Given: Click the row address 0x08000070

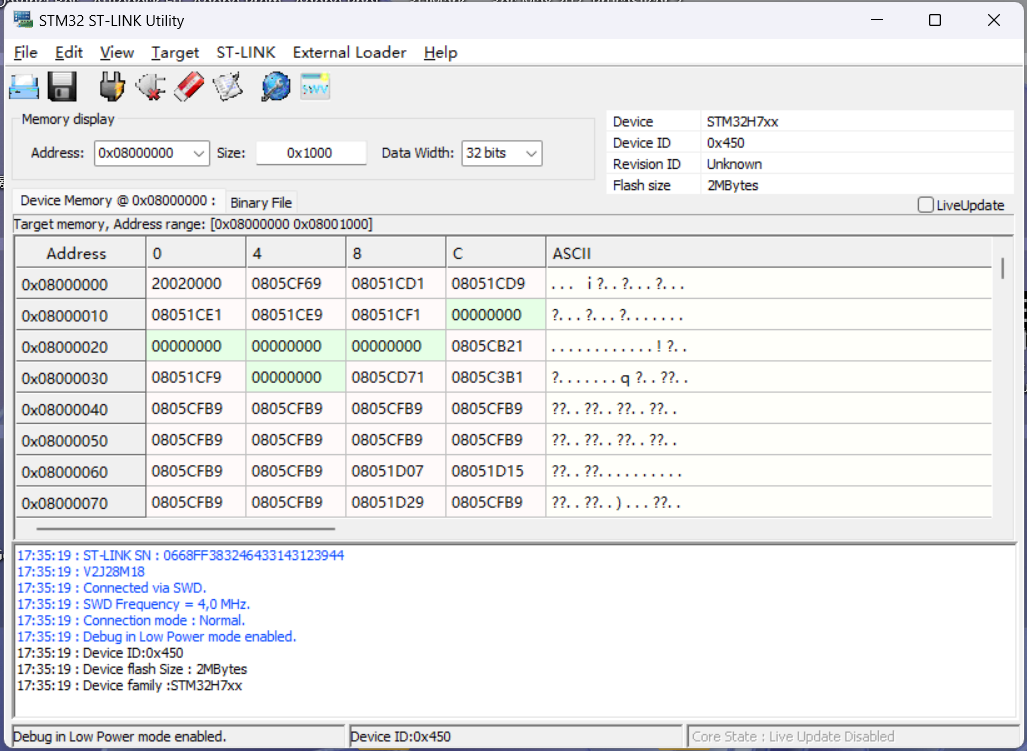Looking at the screenshot, I should pyautogui.click(x=80, y=503).
